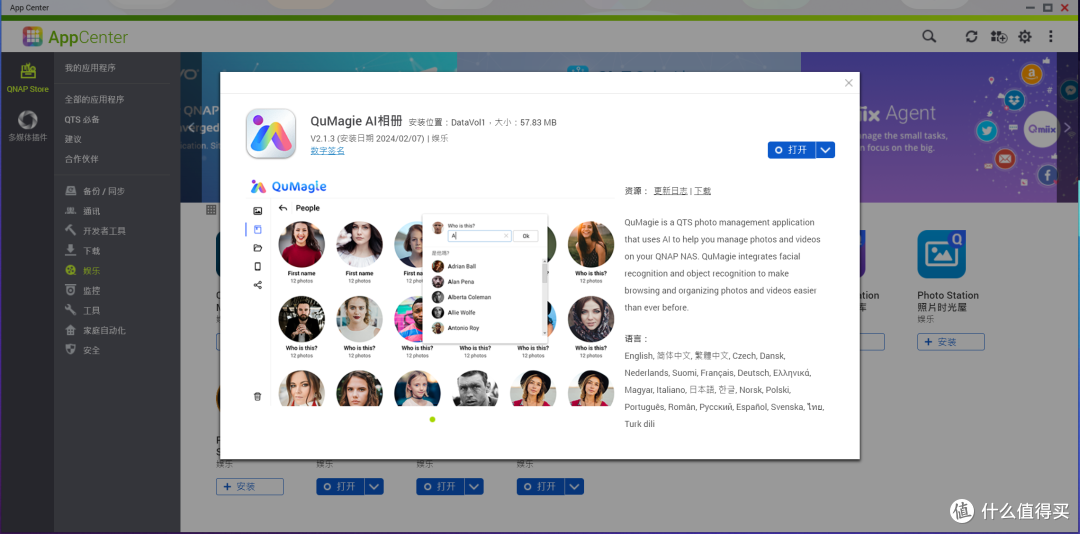The image size is (1080, 534).
Task: Click the QuMagie app icon in dialog
Action: pos(271,134)
